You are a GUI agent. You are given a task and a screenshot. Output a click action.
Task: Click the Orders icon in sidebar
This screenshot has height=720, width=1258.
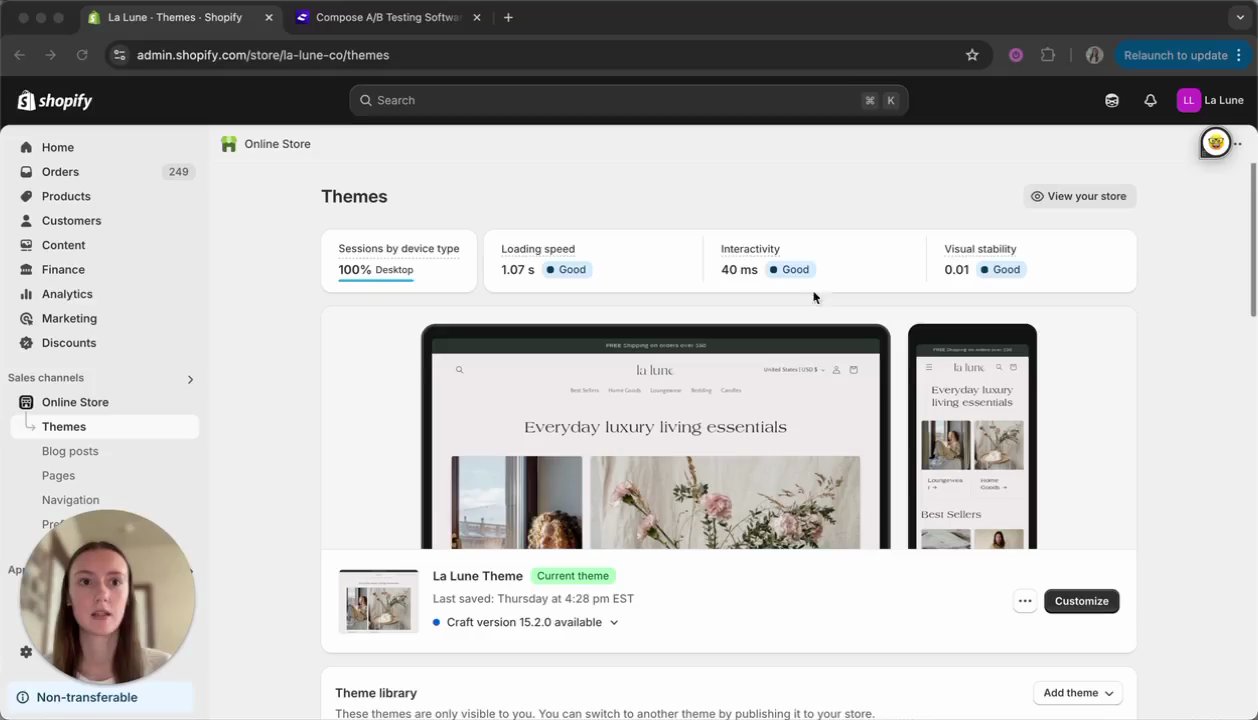pos(26,172)
